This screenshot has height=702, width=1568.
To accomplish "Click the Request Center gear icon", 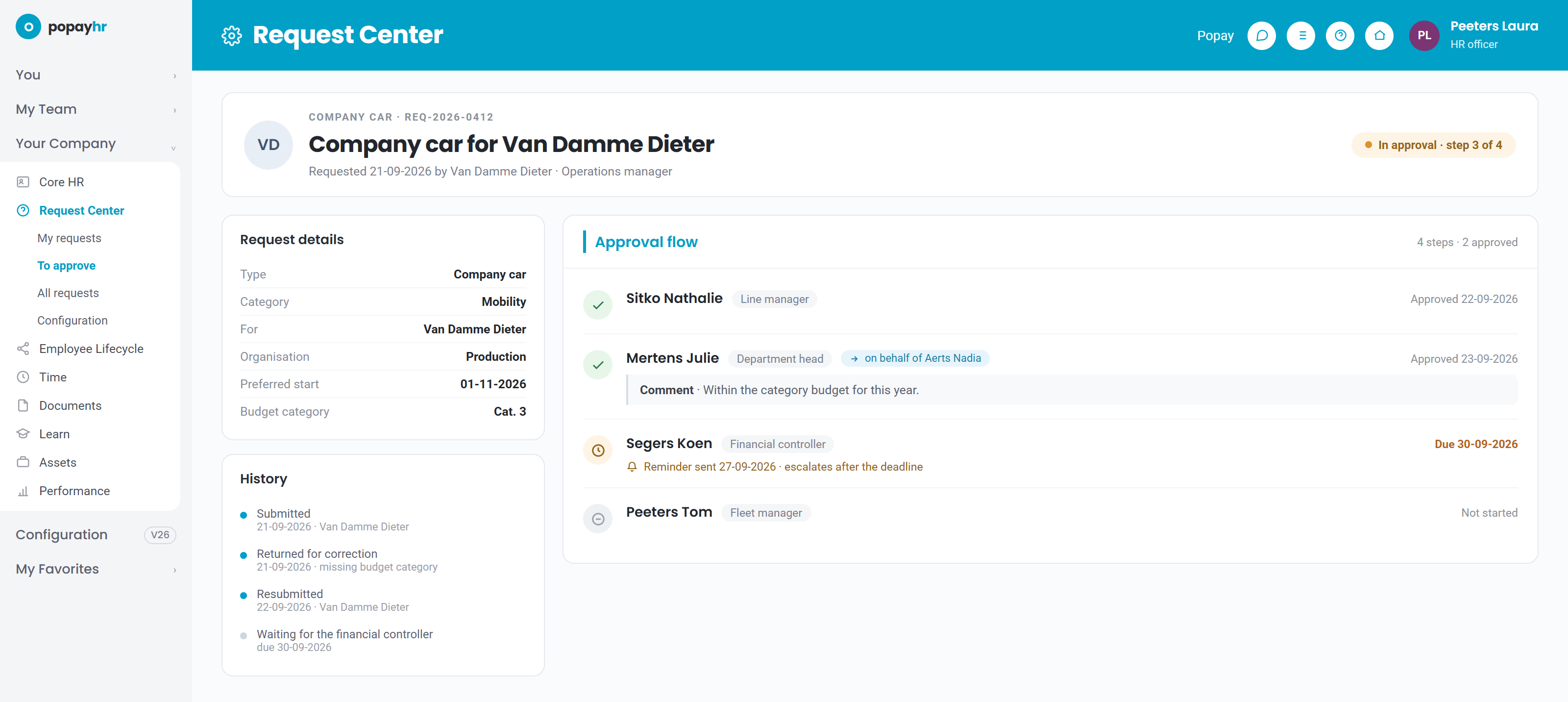I will click(231, 35).
